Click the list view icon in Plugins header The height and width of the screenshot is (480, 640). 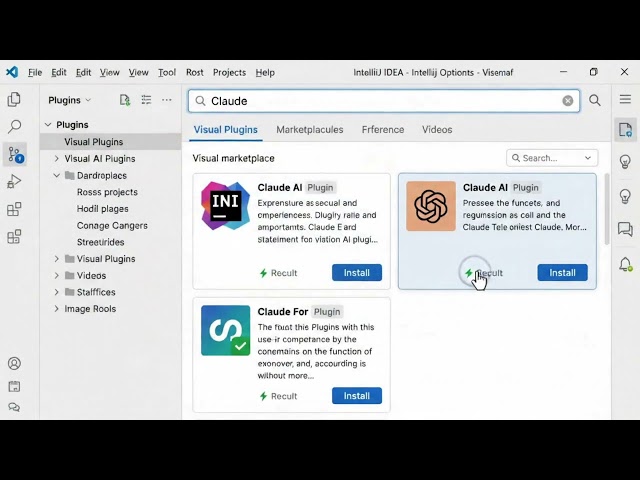pos(146,100)
